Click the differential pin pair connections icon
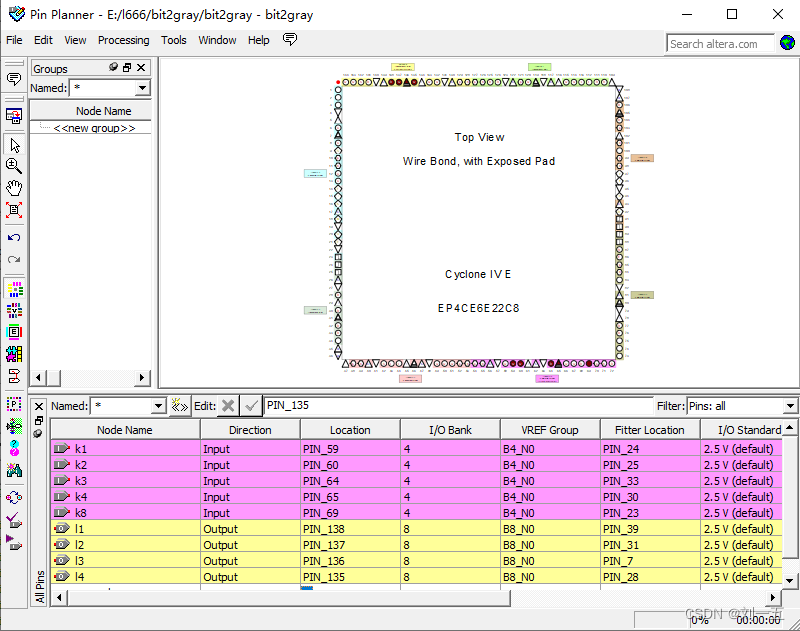Viewport: 800px width, 631px height. (x=14, y=376)
